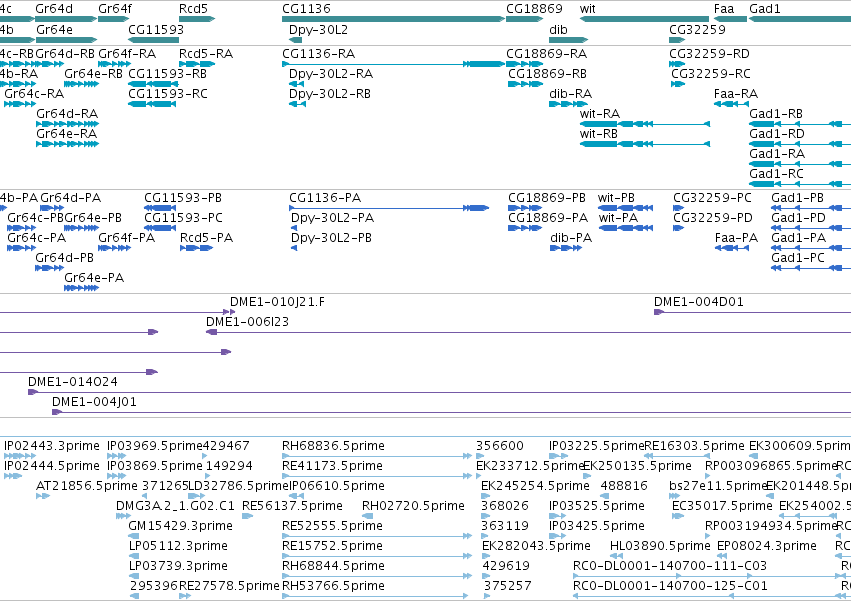
Task: Select EST IP03225.5prime
Action: [558, 456]
